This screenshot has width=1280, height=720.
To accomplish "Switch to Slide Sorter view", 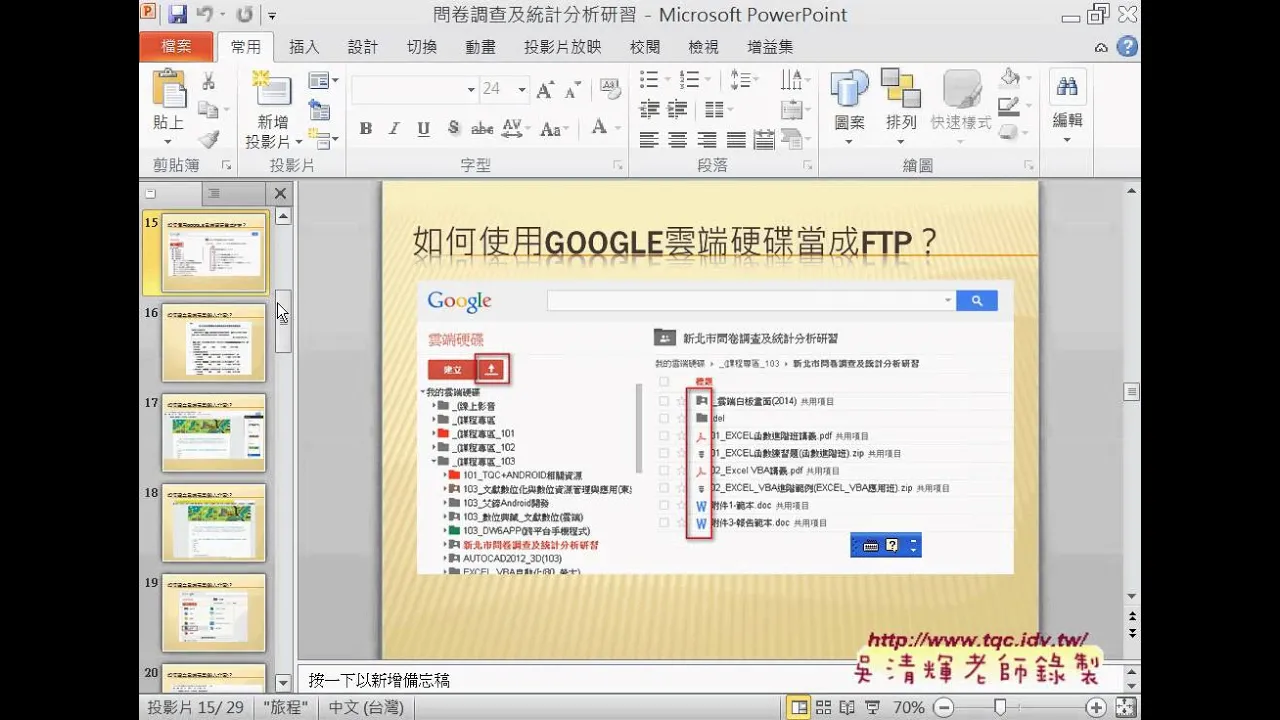I will 823,707.
